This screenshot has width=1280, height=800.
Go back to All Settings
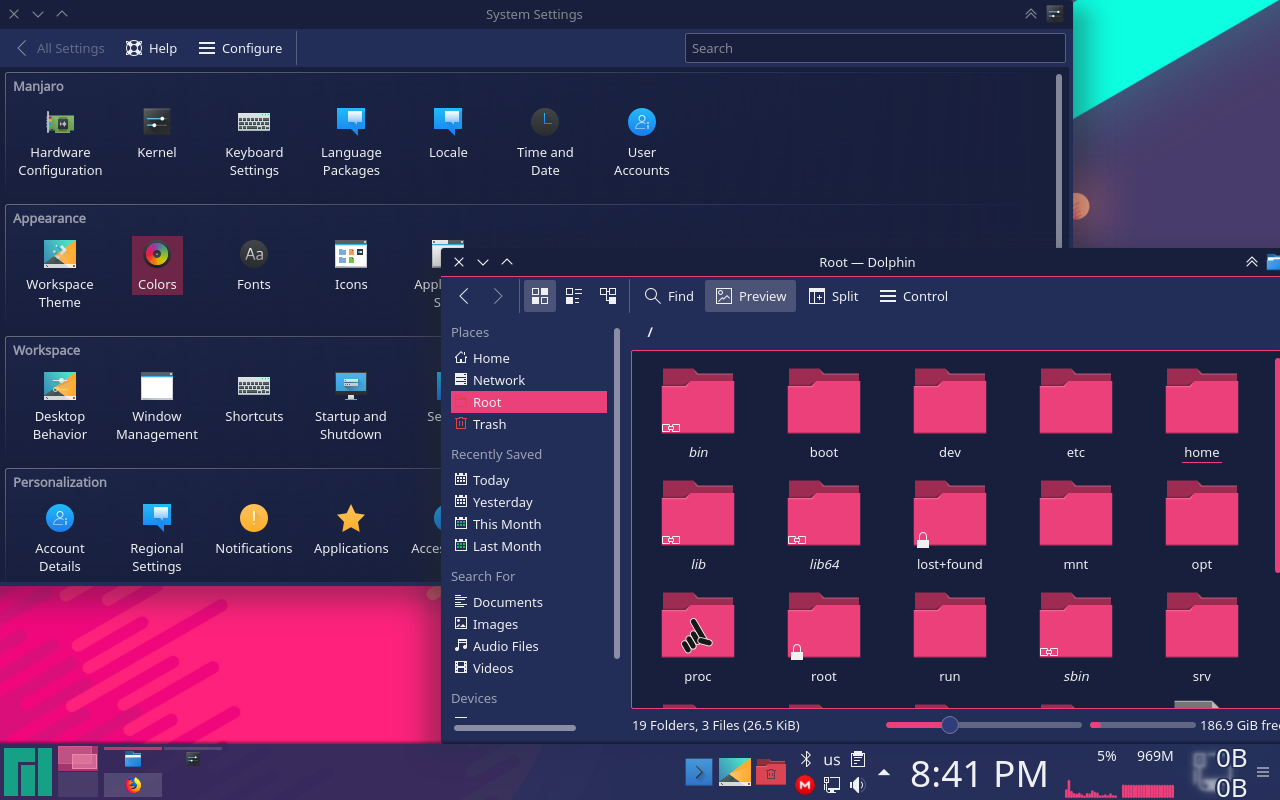tap(60, 48)
